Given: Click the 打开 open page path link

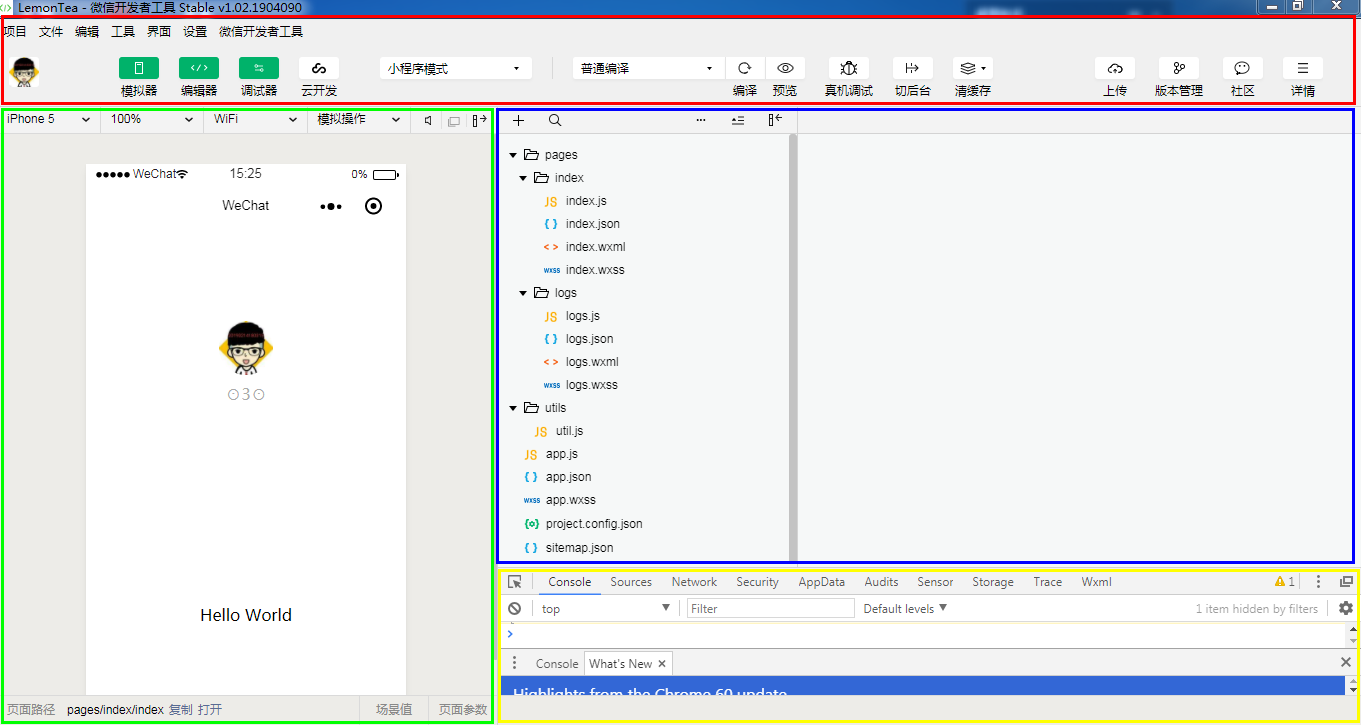Looking at the screenshot, I should coord(210,710).
